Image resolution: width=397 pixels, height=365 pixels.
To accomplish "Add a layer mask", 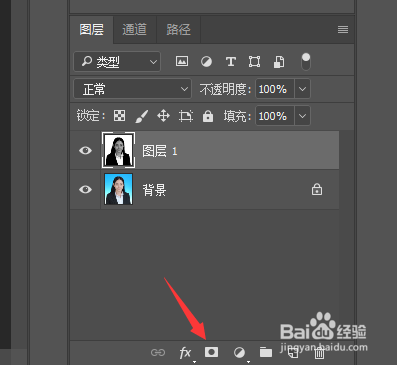I will tap(211, 352).
